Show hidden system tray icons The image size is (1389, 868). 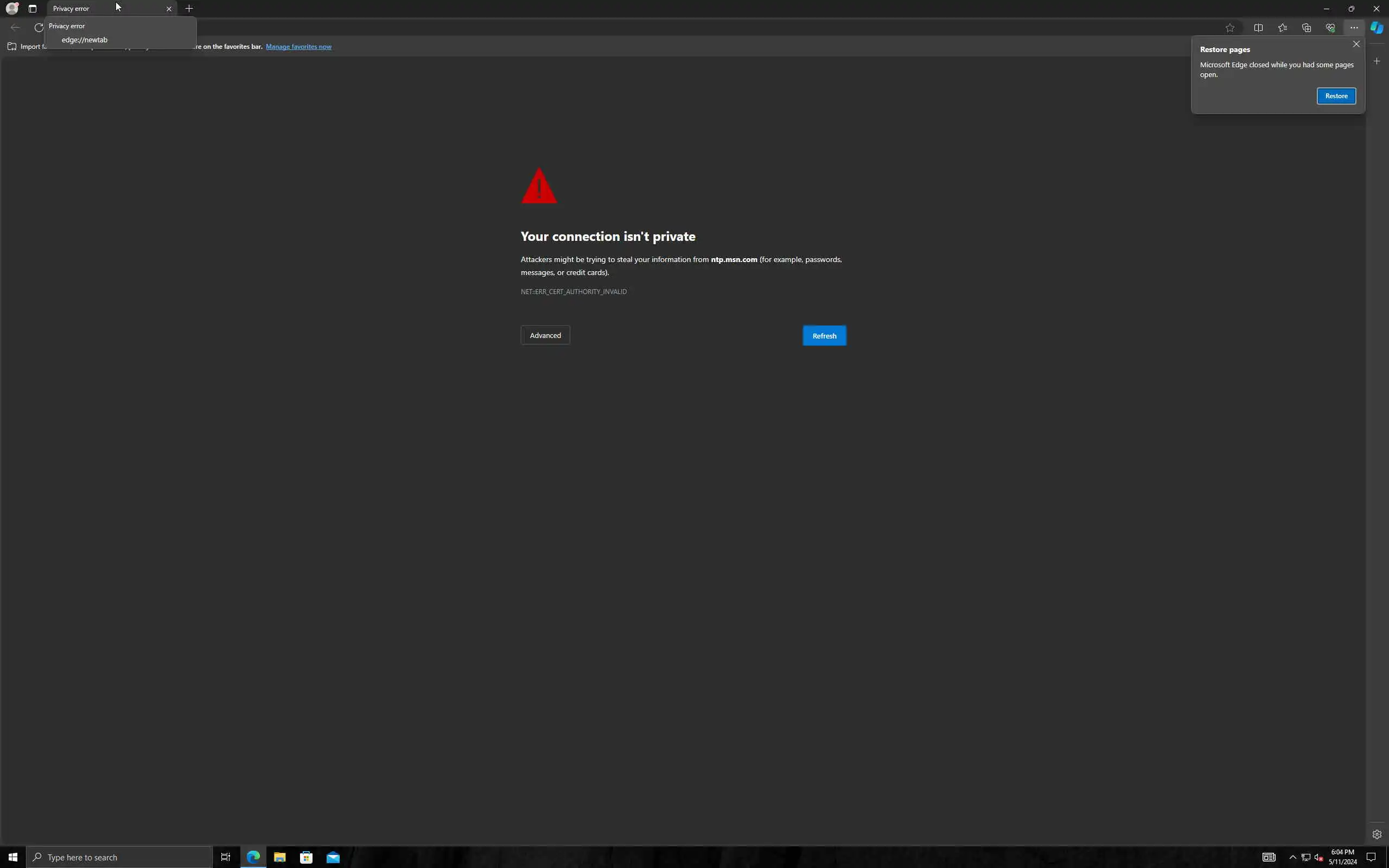click(1292, 857)
